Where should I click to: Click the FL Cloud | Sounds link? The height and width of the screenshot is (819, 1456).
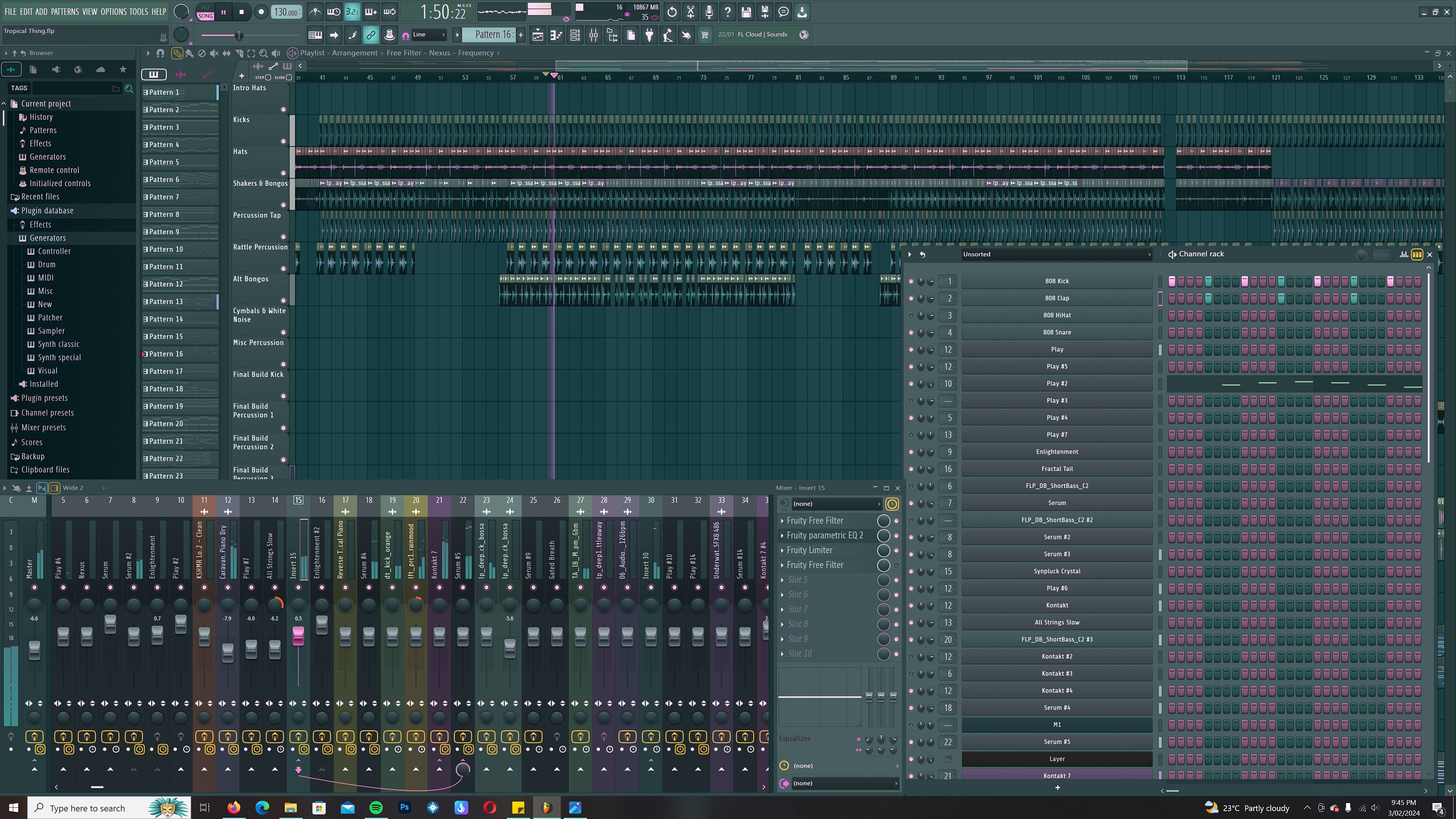pyautogui.click(x=762, y=34)
